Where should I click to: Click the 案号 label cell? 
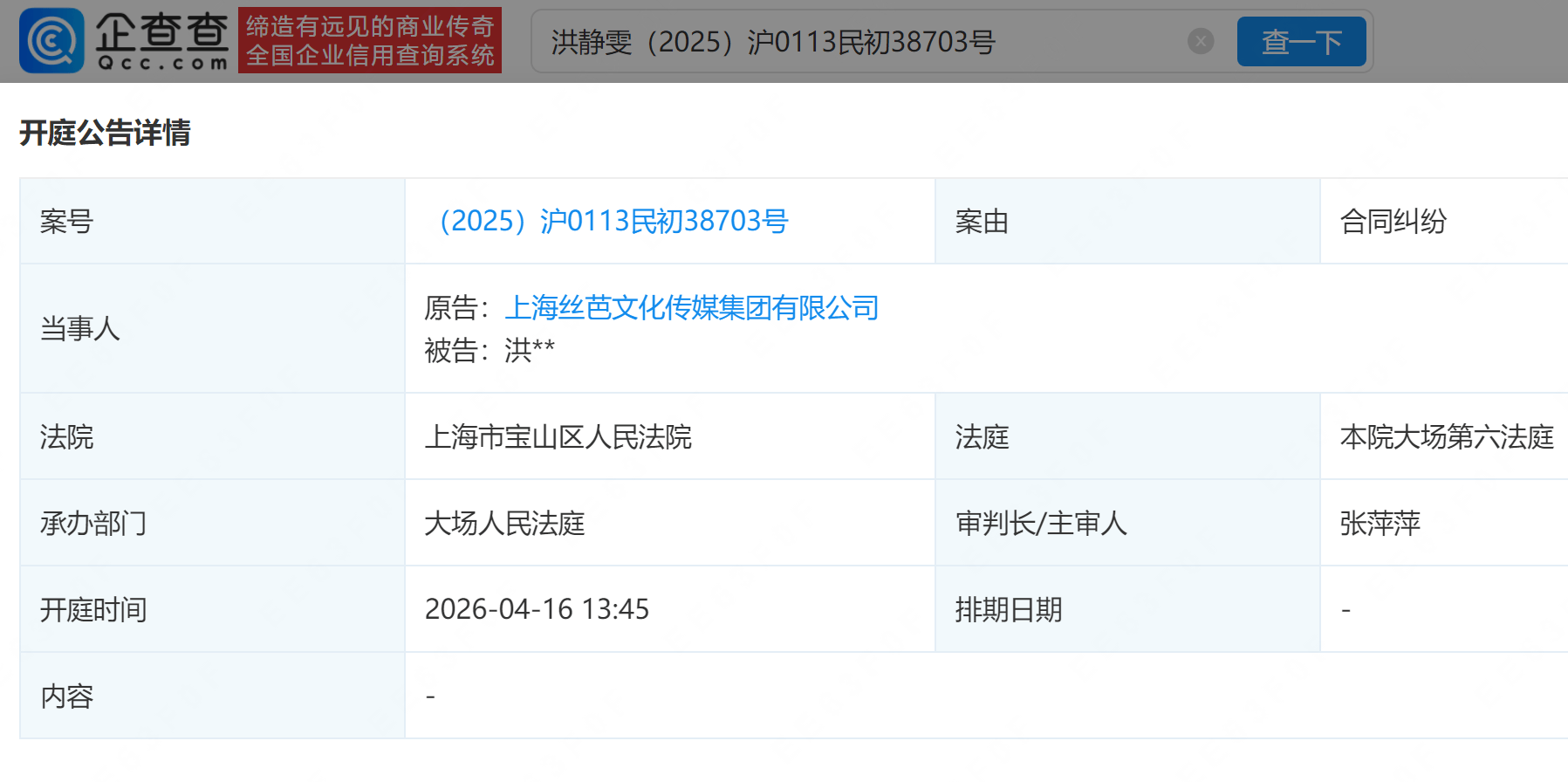pos(66,222)
